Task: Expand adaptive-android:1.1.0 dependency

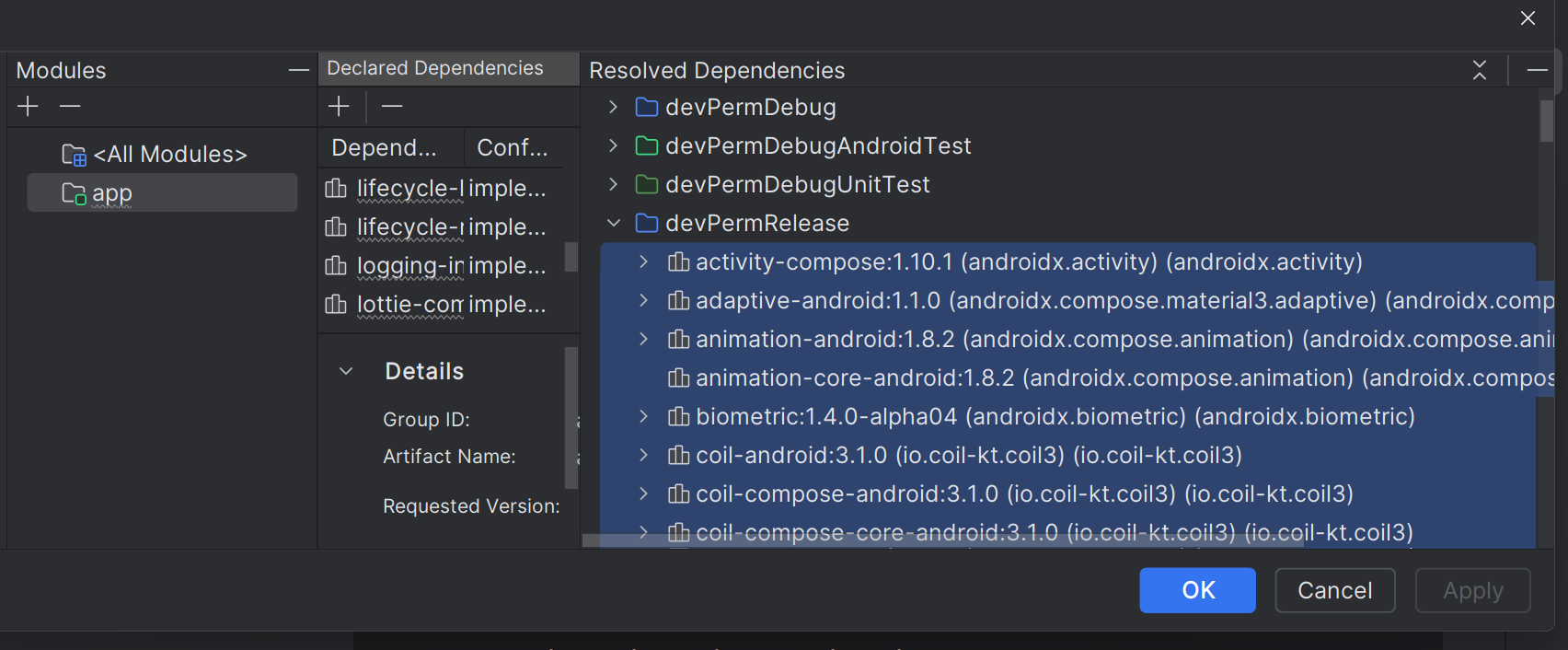Action: tap(644, 300)
